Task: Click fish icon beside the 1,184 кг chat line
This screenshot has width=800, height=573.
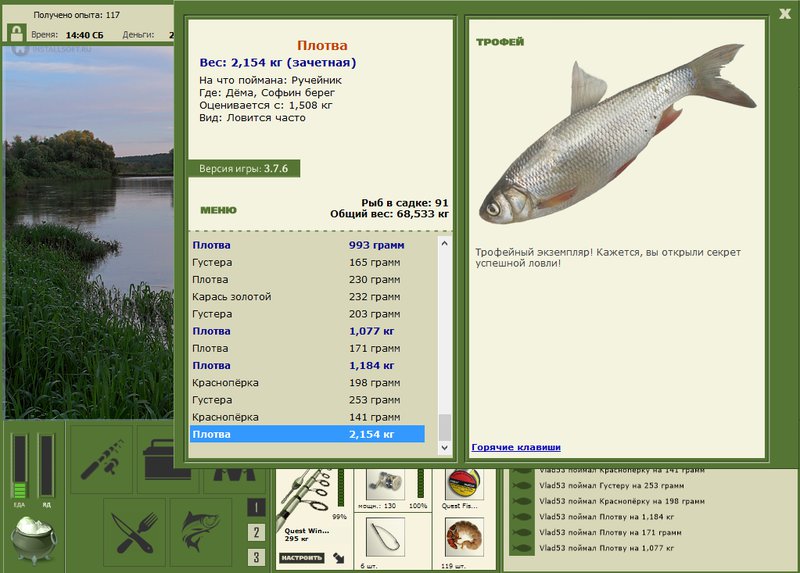Action: 522,517
